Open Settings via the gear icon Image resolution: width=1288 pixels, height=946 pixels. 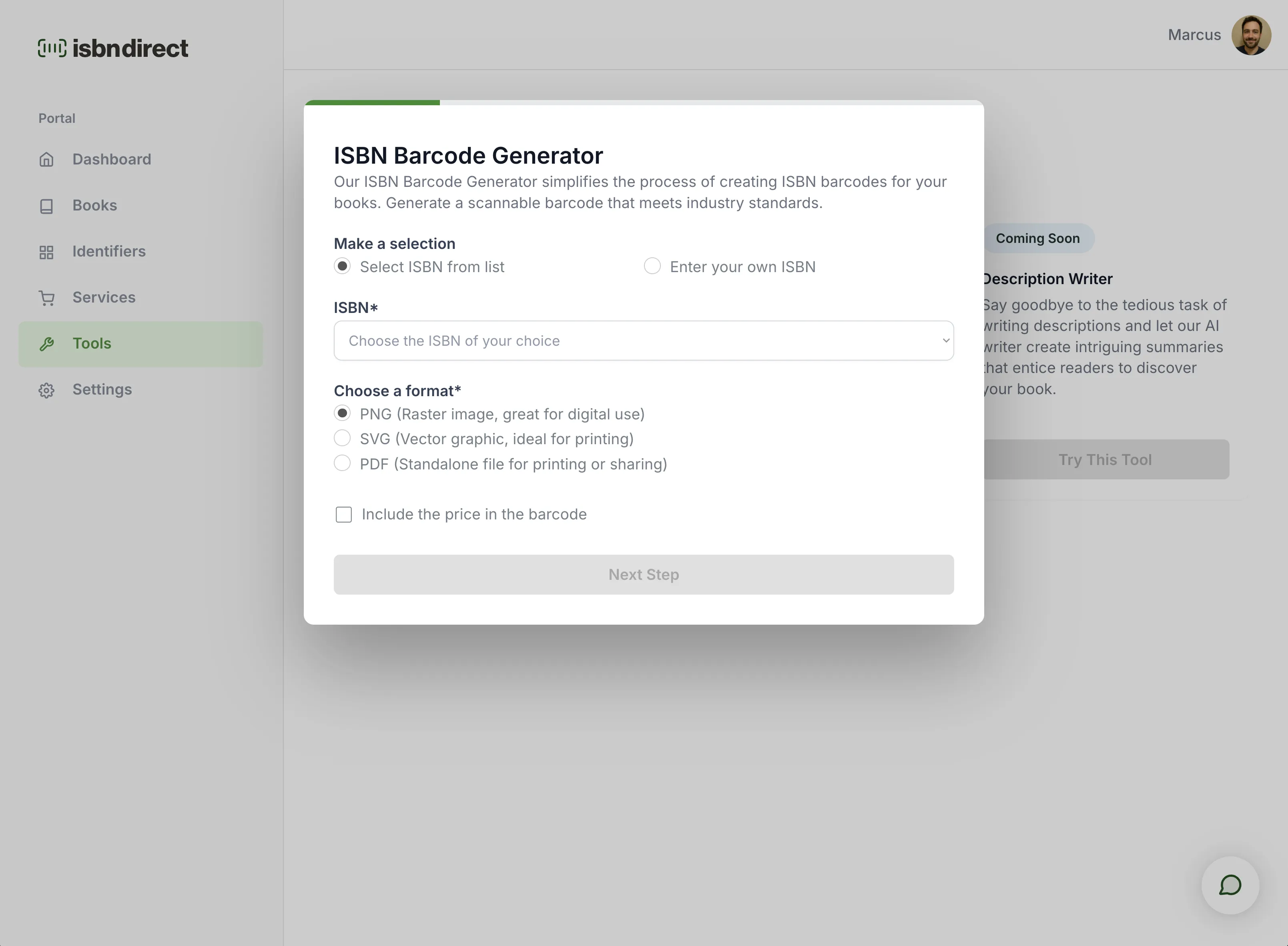coord(46,390)
